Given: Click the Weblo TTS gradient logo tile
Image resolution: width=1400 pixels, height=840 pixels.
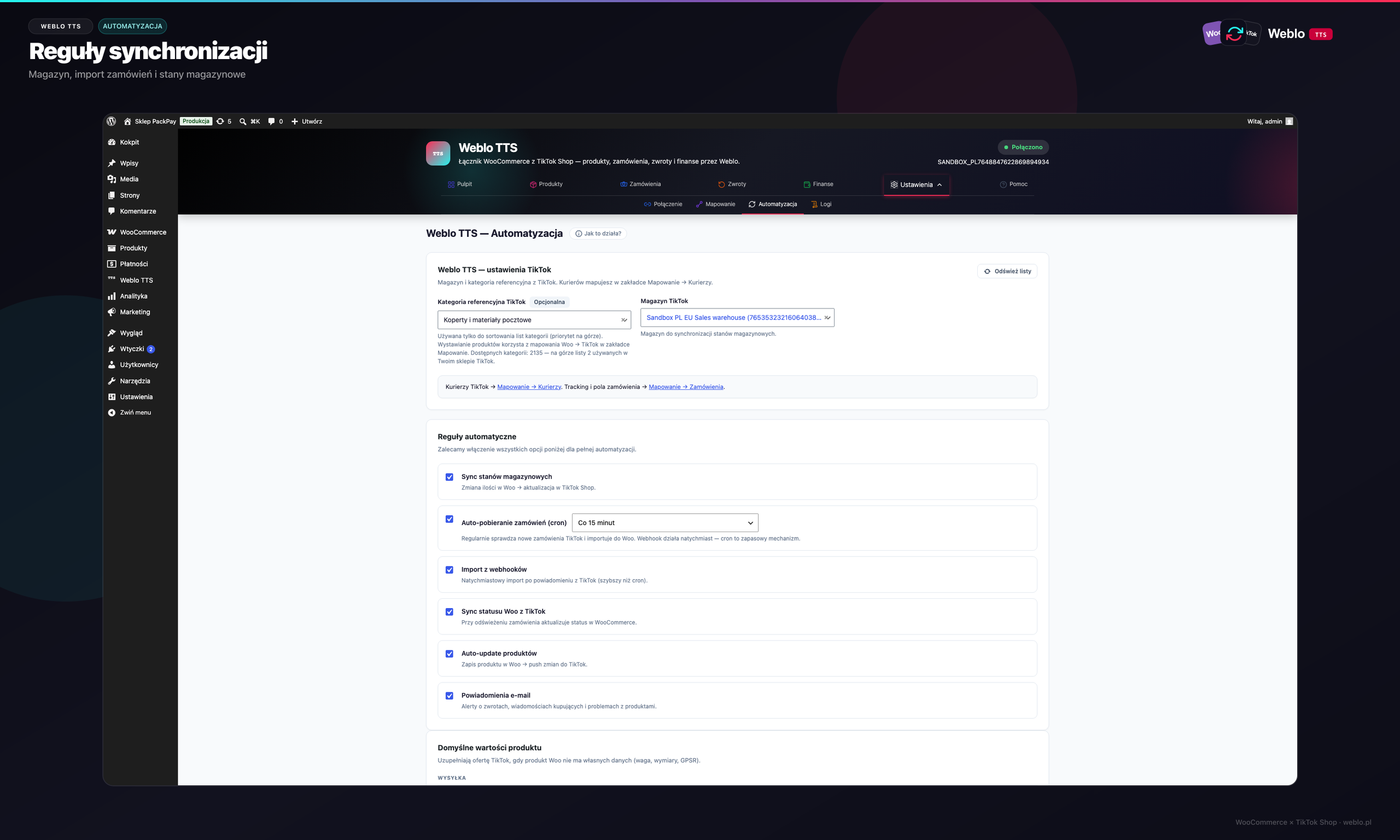Looking at the screenshot, I should tap(438, 153).
